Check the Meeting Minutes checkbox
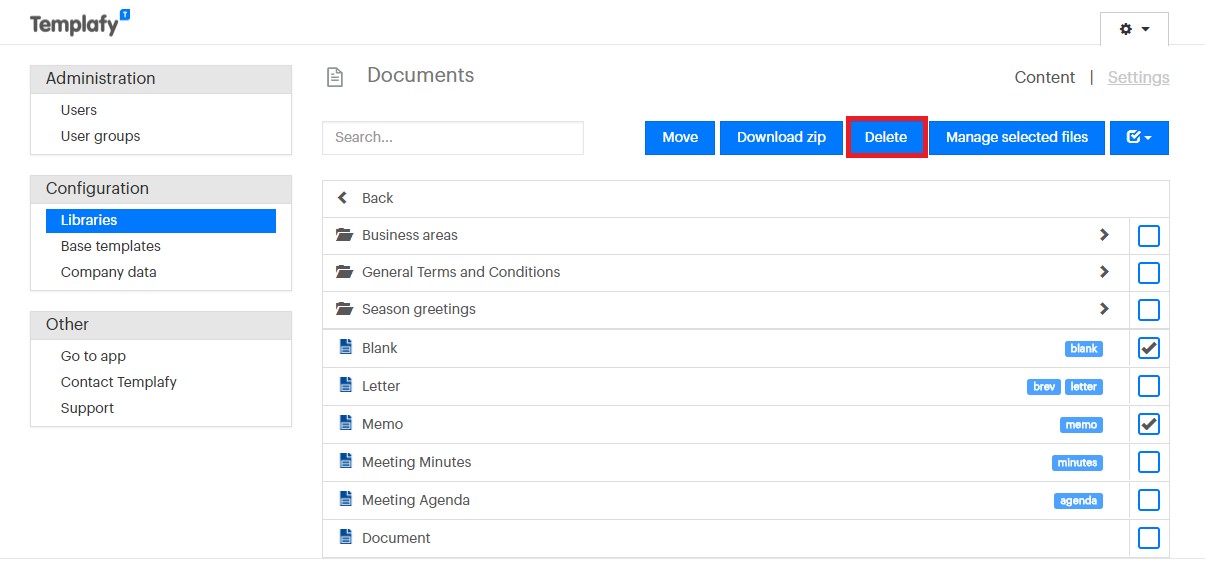This screenshot has height=585, width=1205. pos(1149,462)
